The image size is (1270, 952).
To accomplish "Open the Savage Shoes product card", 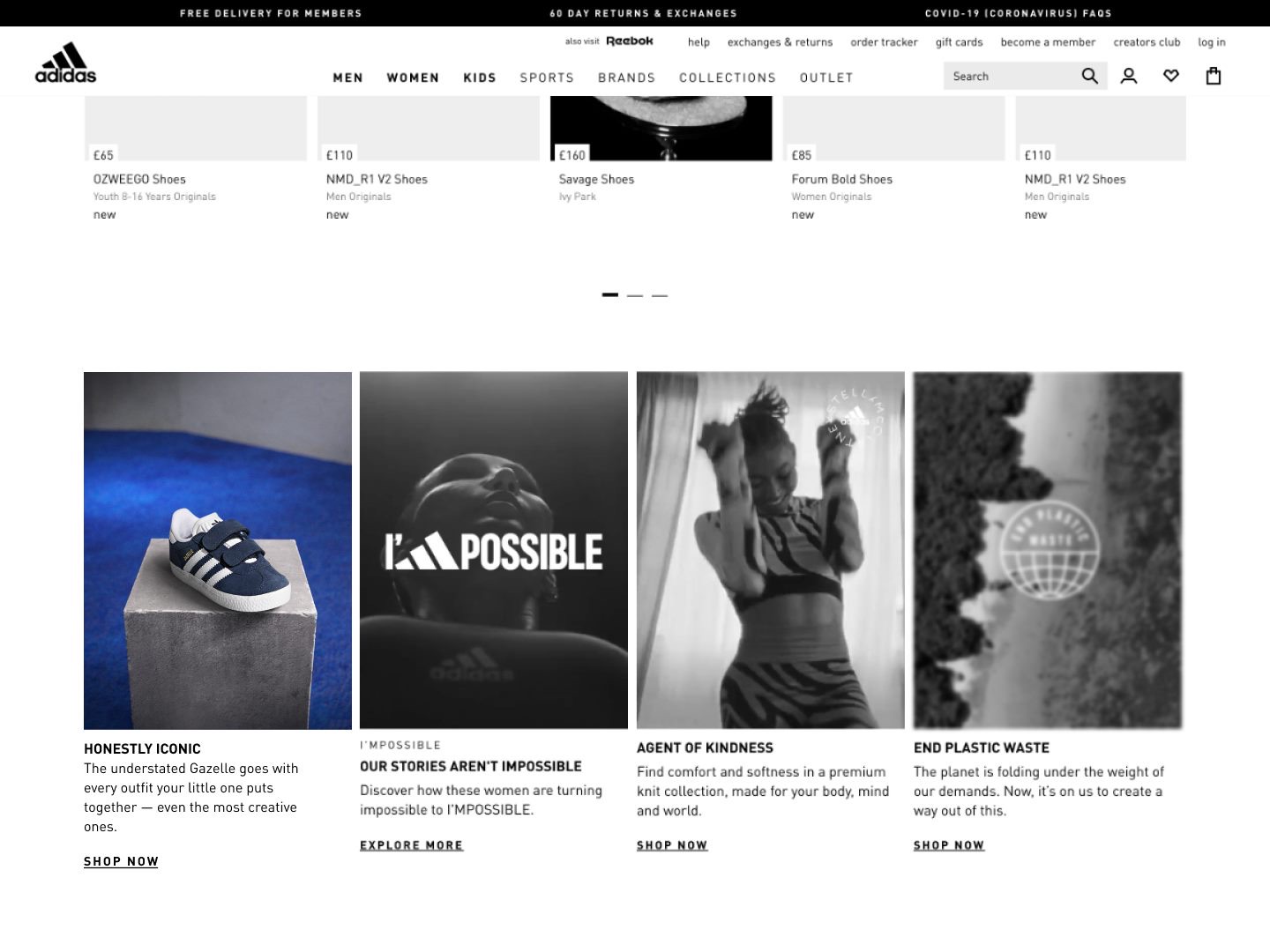I will click(x=661, y=150).
